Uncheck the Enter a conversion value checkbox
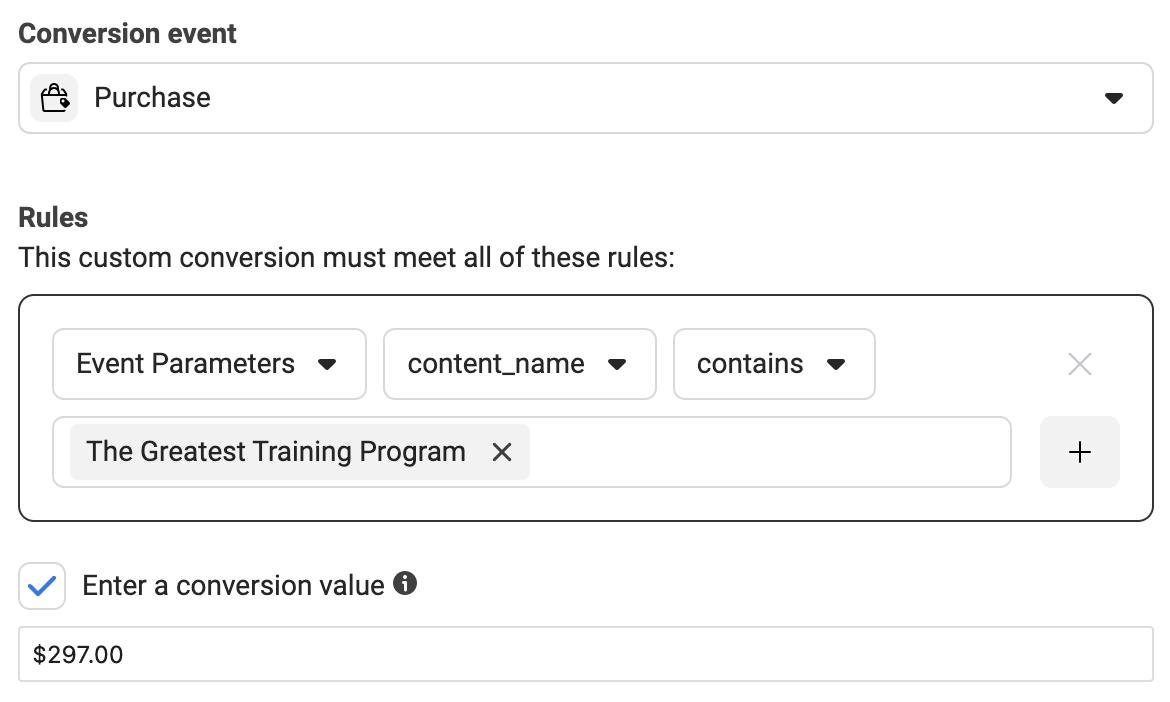This screenshot has width=1170, height=702. point(42,586)
